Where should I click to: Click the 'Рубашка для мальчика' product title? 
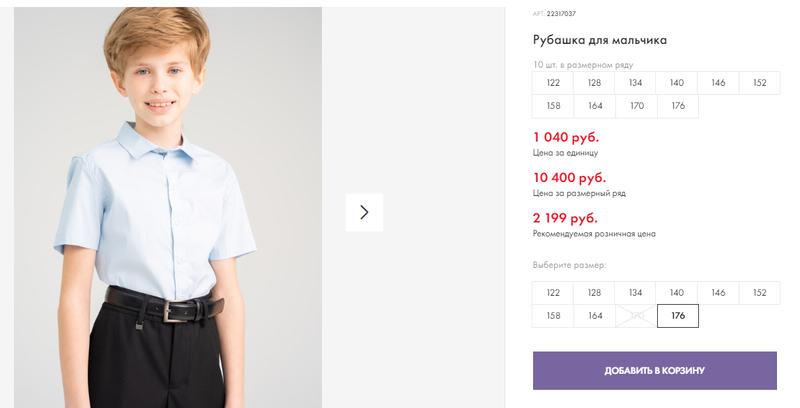600,40
